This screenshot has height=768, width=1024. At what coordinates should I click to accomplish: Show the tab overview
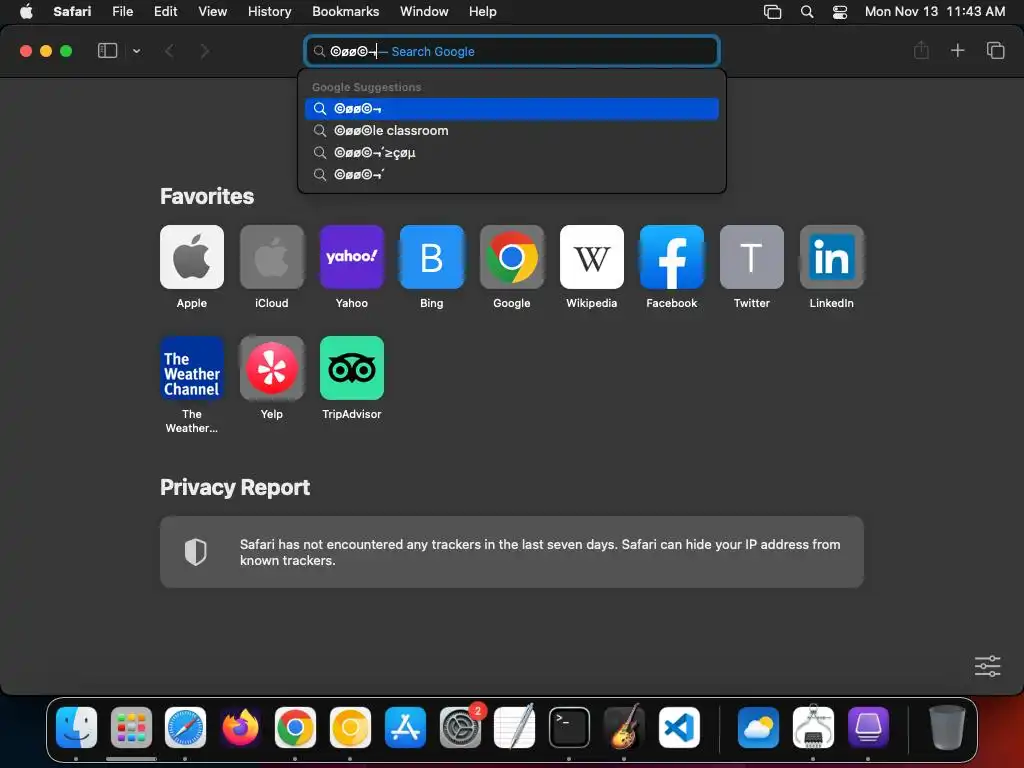[995, 50]
